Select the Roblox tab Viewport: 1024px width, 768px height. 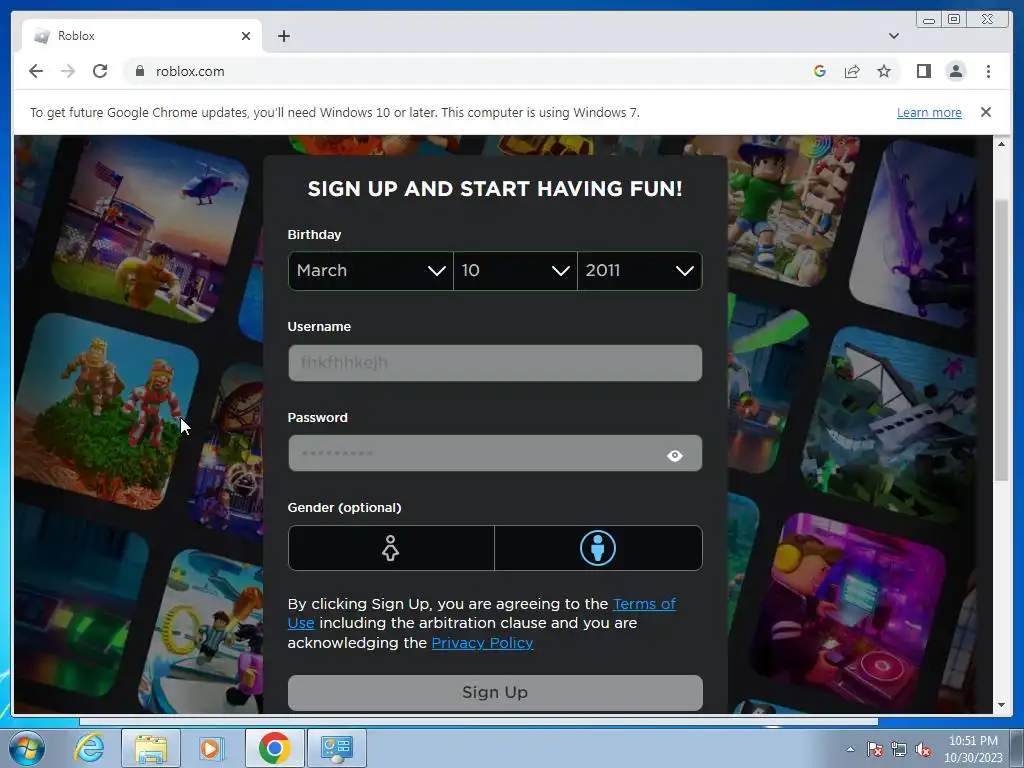click(142, 36)
